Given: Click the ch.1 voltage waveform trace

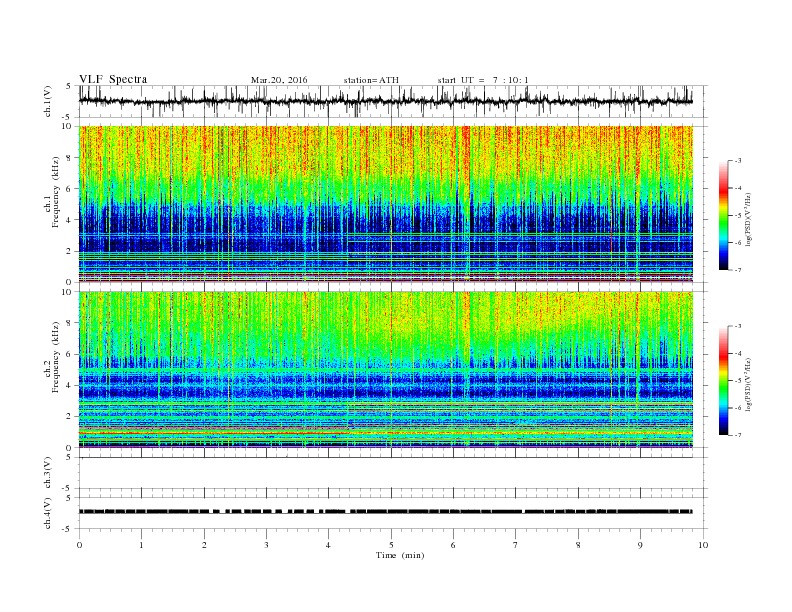Looking at the screenshot, I should point(385,101).
